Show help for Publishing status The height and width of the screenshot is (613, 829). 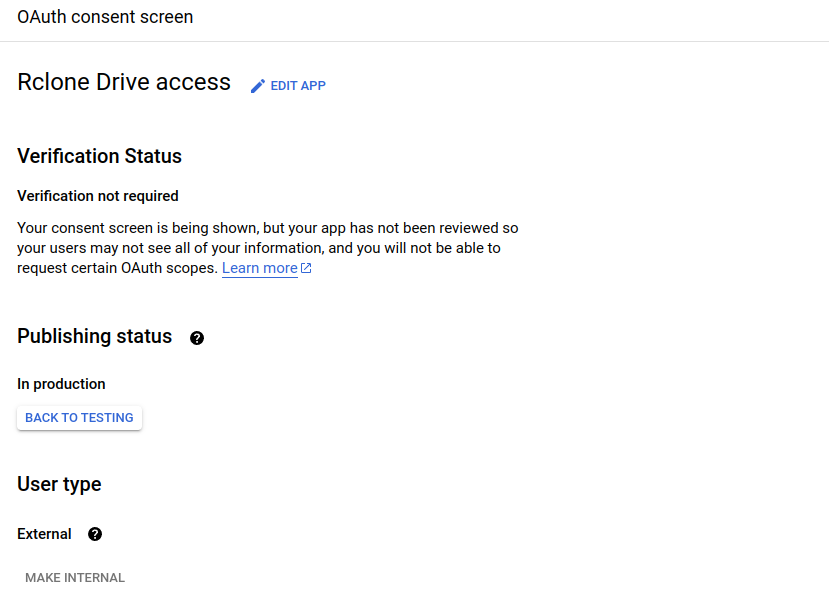click(197, 338)
